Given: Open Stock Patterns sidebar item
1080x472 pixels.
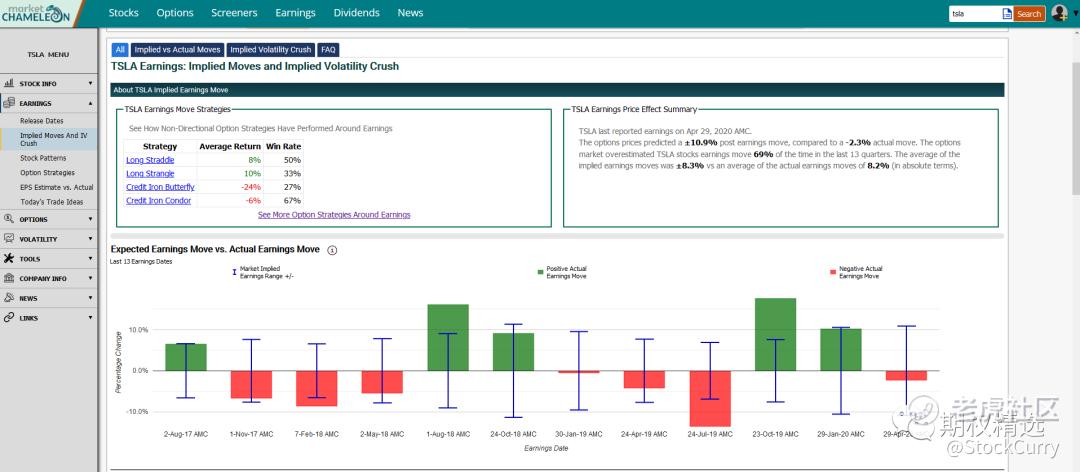Looking at the screenshot, I should coord(43,158).
